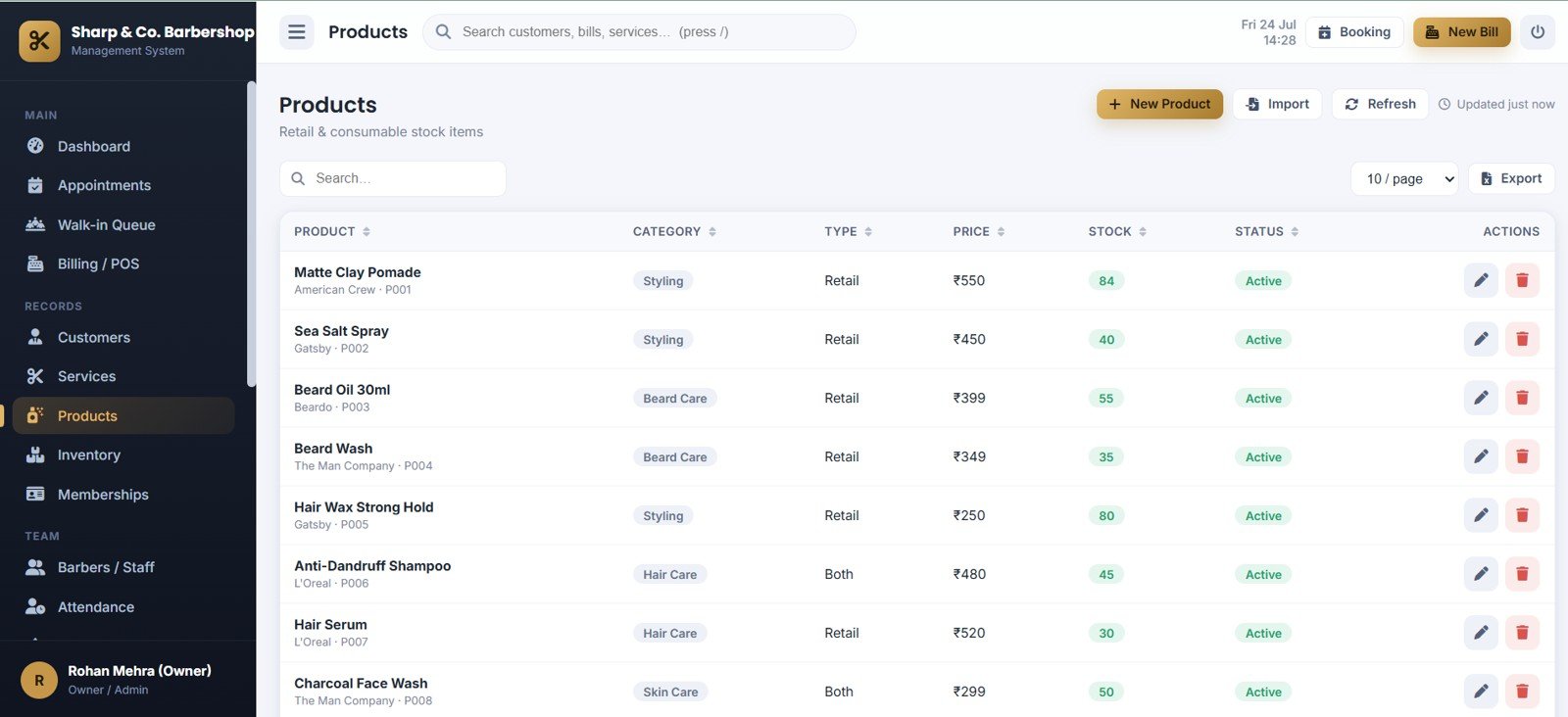The image size is (1568, 717).
Task: Click the Styling tag of Sea Salt Spray
Action: tap(663, 340)
